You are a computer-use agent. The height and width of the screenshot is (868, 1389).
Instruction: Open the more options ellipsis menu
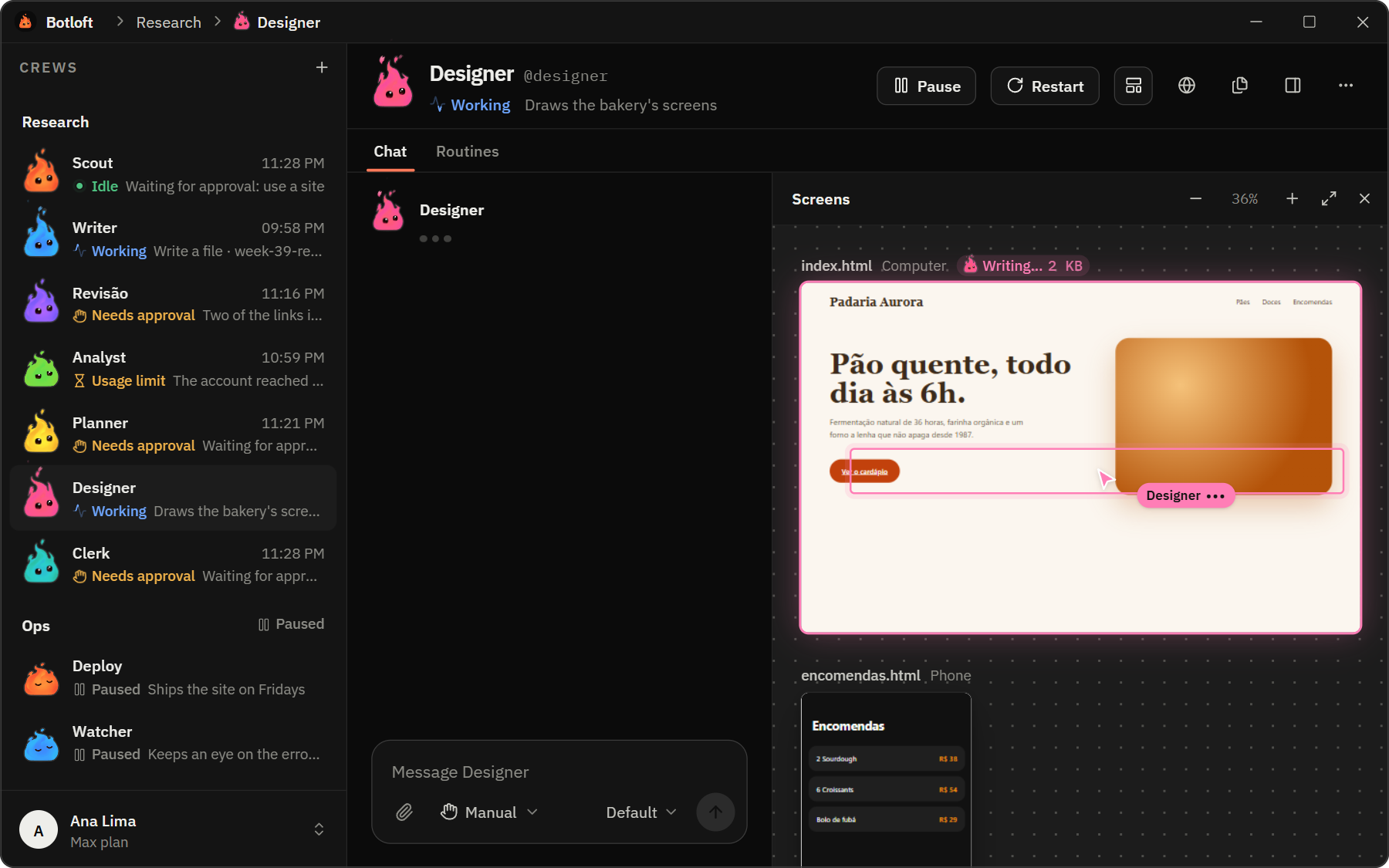(1346, 86)
